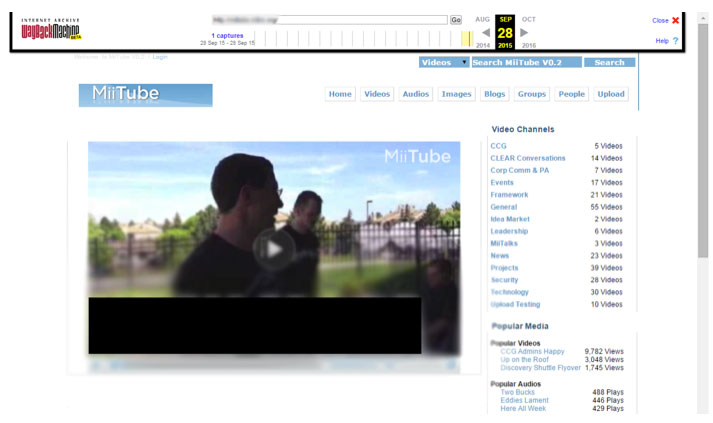713x423 pixels.
Task: Open the Audios nav tab
Action: (416, 94)
